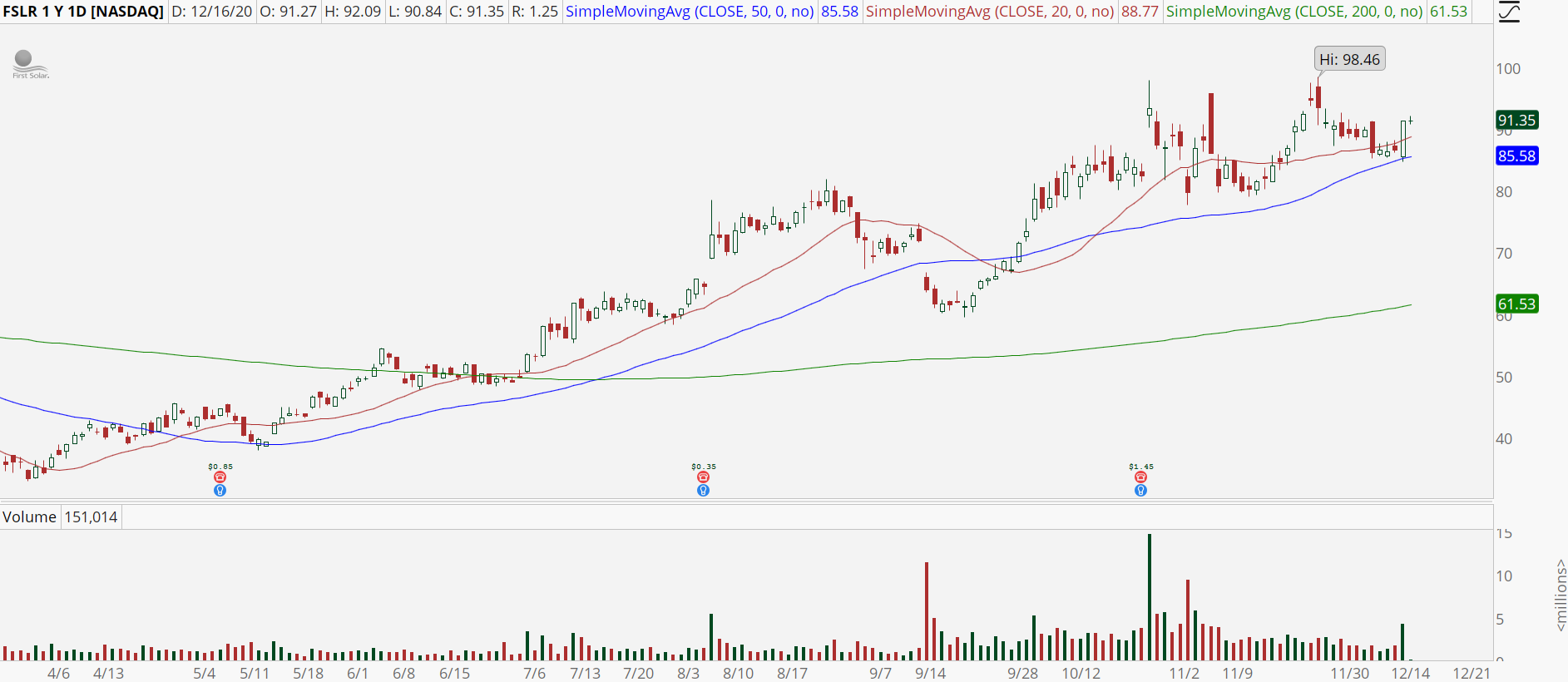Click the 8/3 date axis label
The width and height of the screenshot is (1568, 682).
(x=688, y=673)
